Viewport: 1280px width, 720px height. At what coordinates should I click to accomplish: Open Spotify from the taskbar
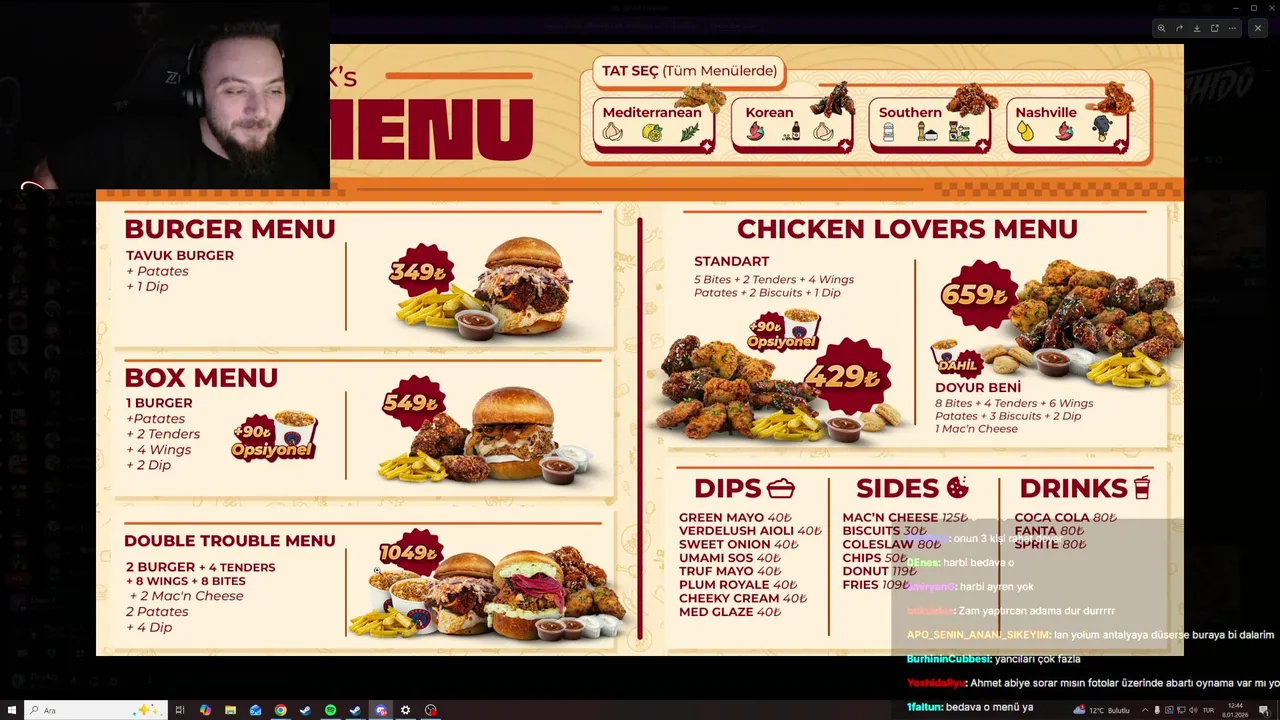[x=330, y=710]
